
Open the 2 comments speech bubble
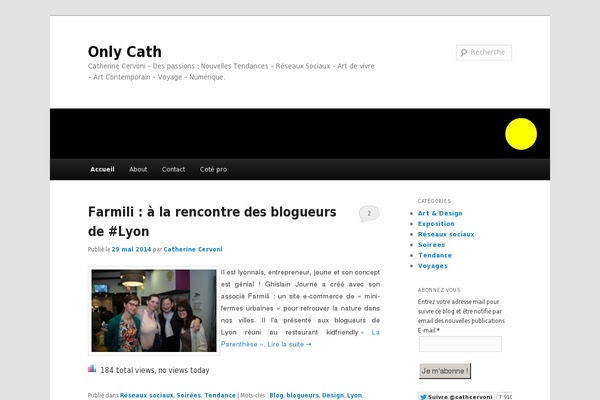369,214
